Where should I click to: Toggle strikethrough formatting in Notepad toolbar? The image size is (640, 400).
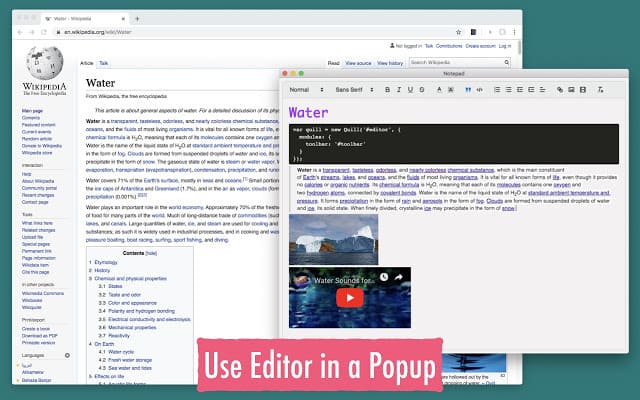click(422, 90)
